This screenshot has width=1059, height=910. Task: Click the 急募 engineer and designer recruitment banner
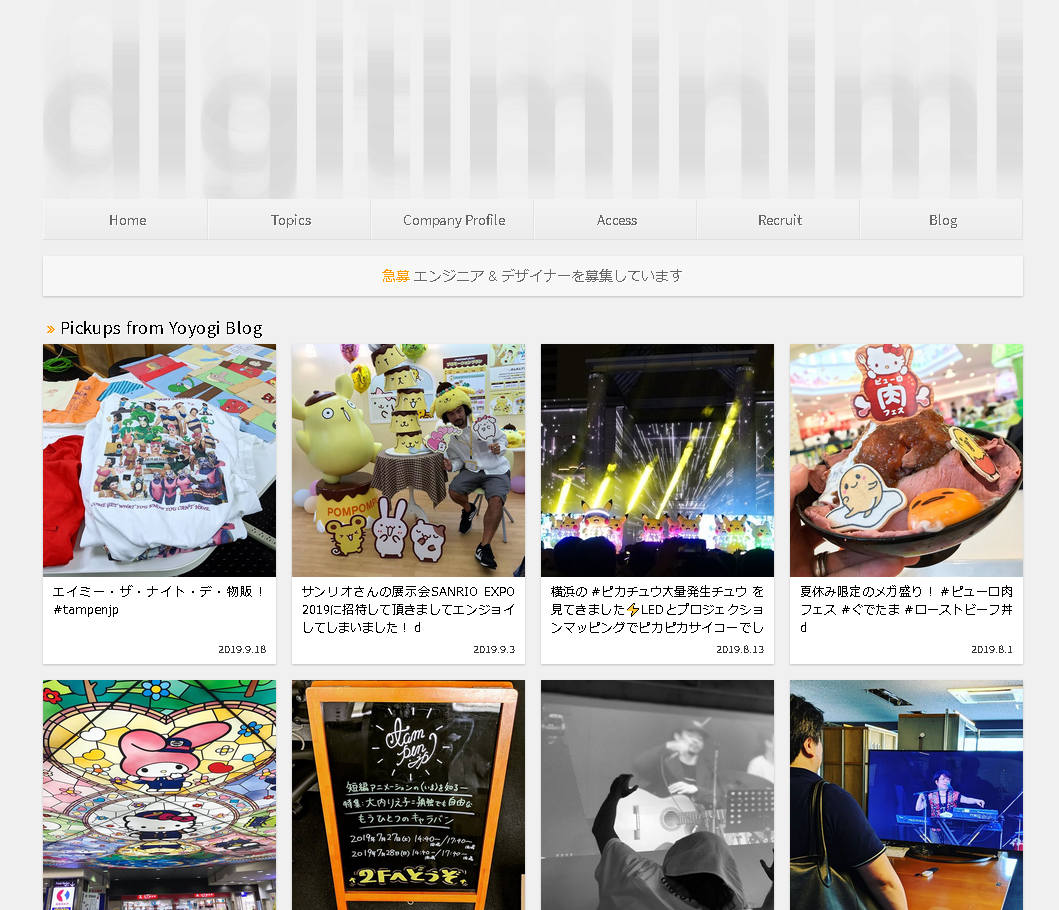[533, 276]
